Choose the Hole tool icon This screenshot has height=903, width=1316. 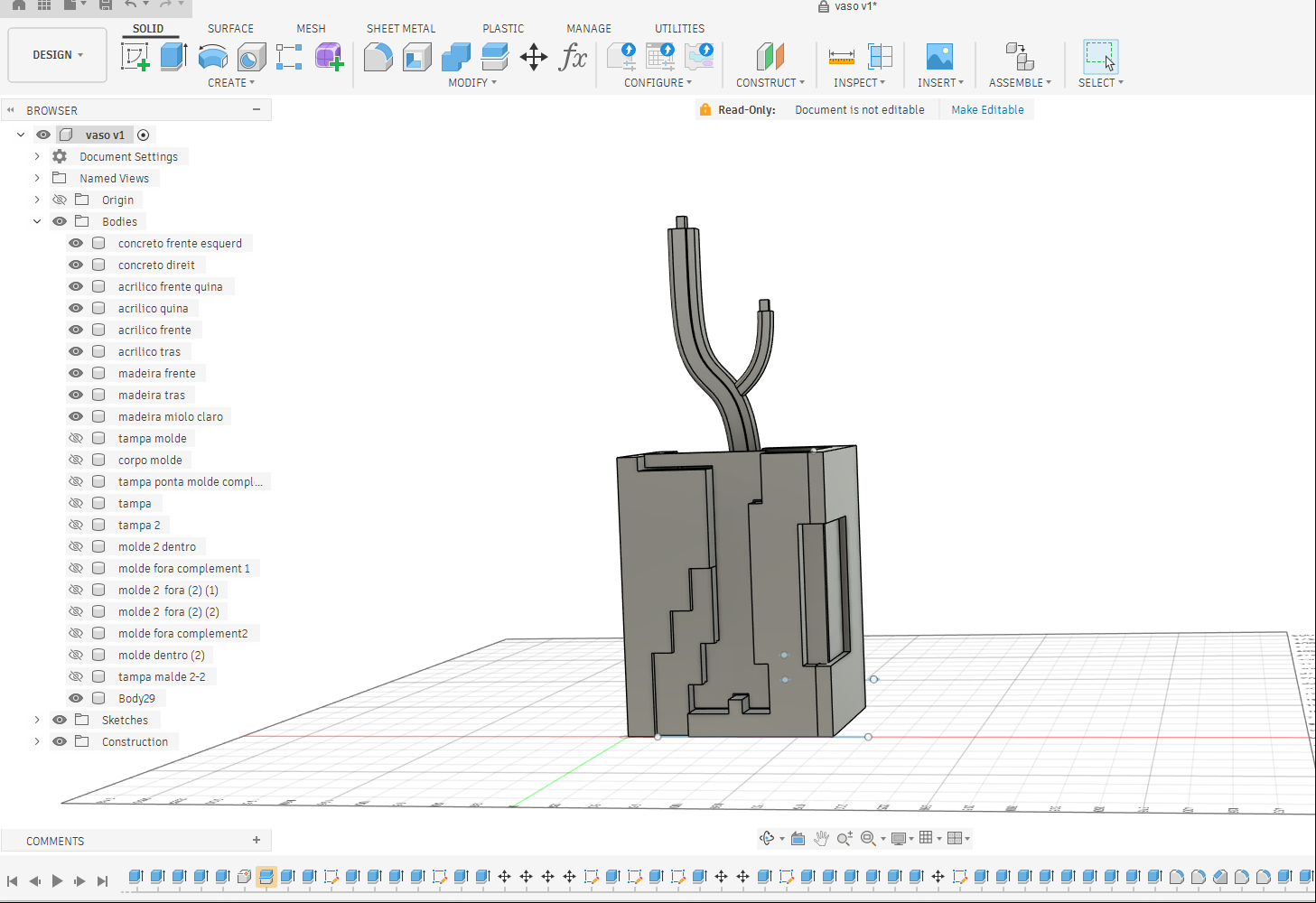pos(251,57)
